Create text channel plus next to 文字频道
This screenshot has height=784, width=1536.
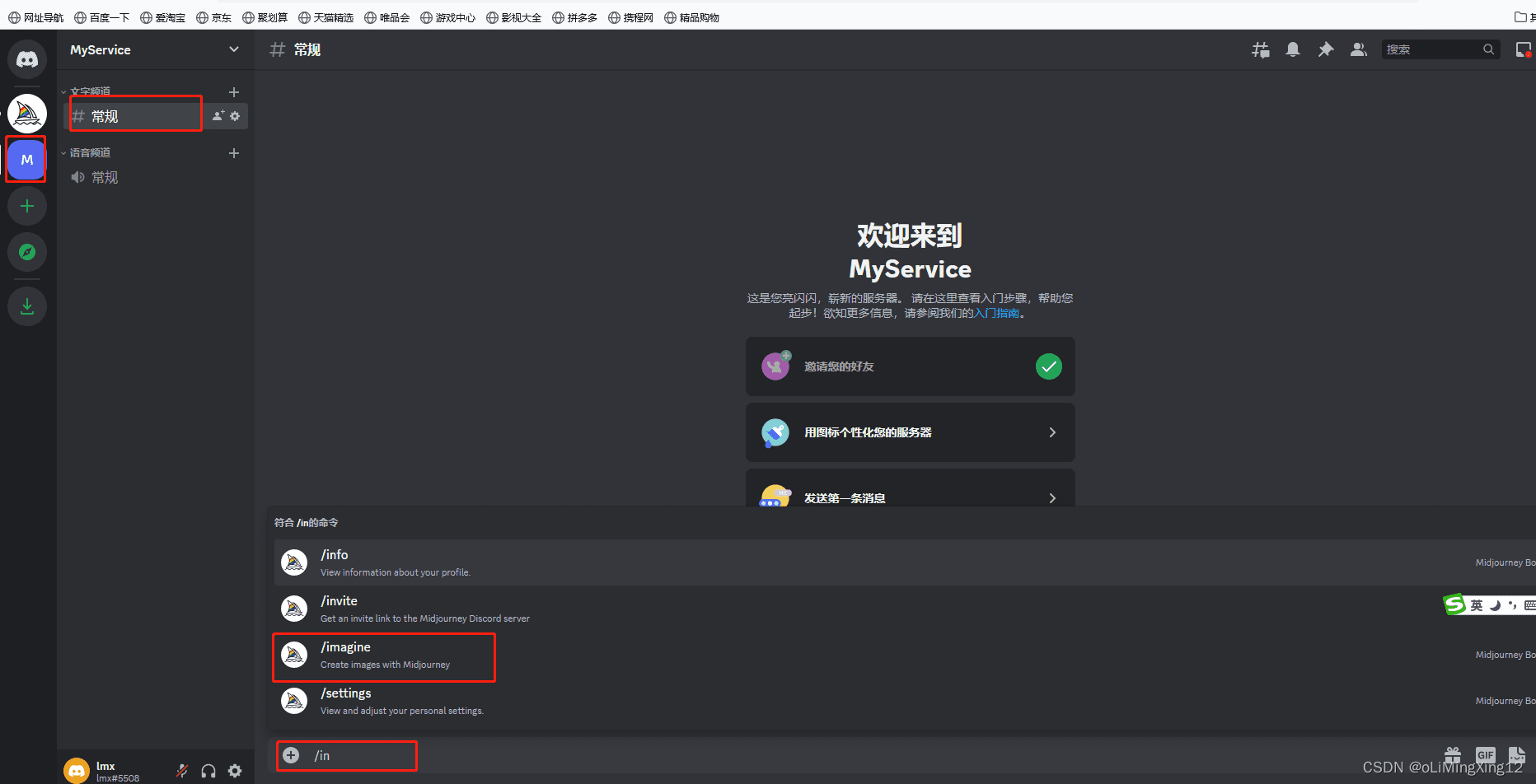pyautogui.click(x=234, y=92)
